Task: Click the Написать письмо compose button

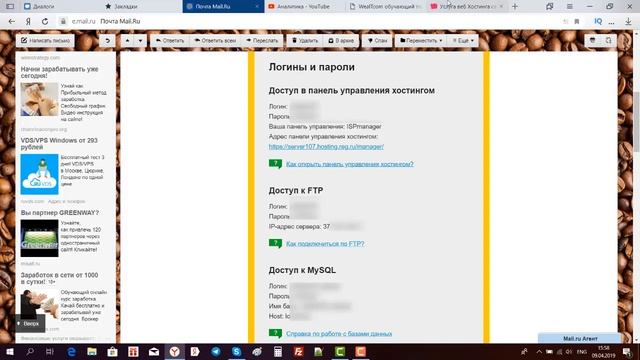Action: (x=45, y=40)
